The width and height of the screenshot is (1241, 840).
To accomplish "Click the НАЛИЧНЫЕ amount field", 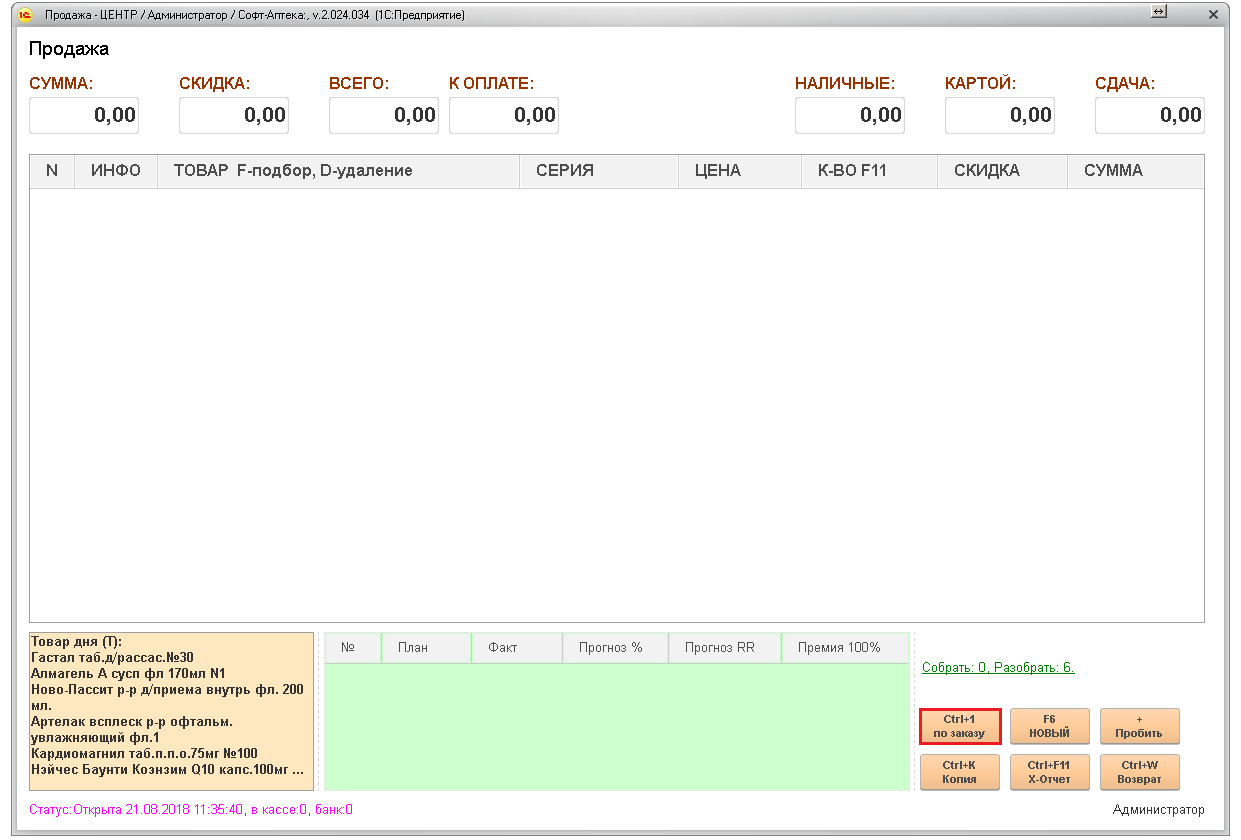I will [849, 115].
